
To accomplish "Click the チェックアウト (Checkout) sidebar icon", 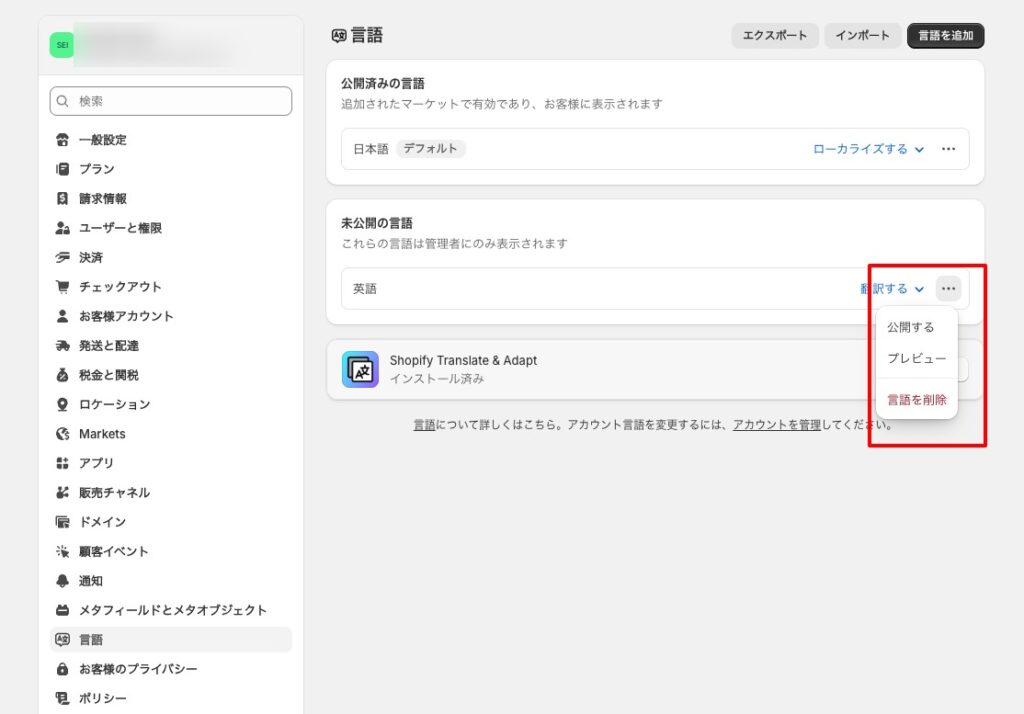I will 64,286.
